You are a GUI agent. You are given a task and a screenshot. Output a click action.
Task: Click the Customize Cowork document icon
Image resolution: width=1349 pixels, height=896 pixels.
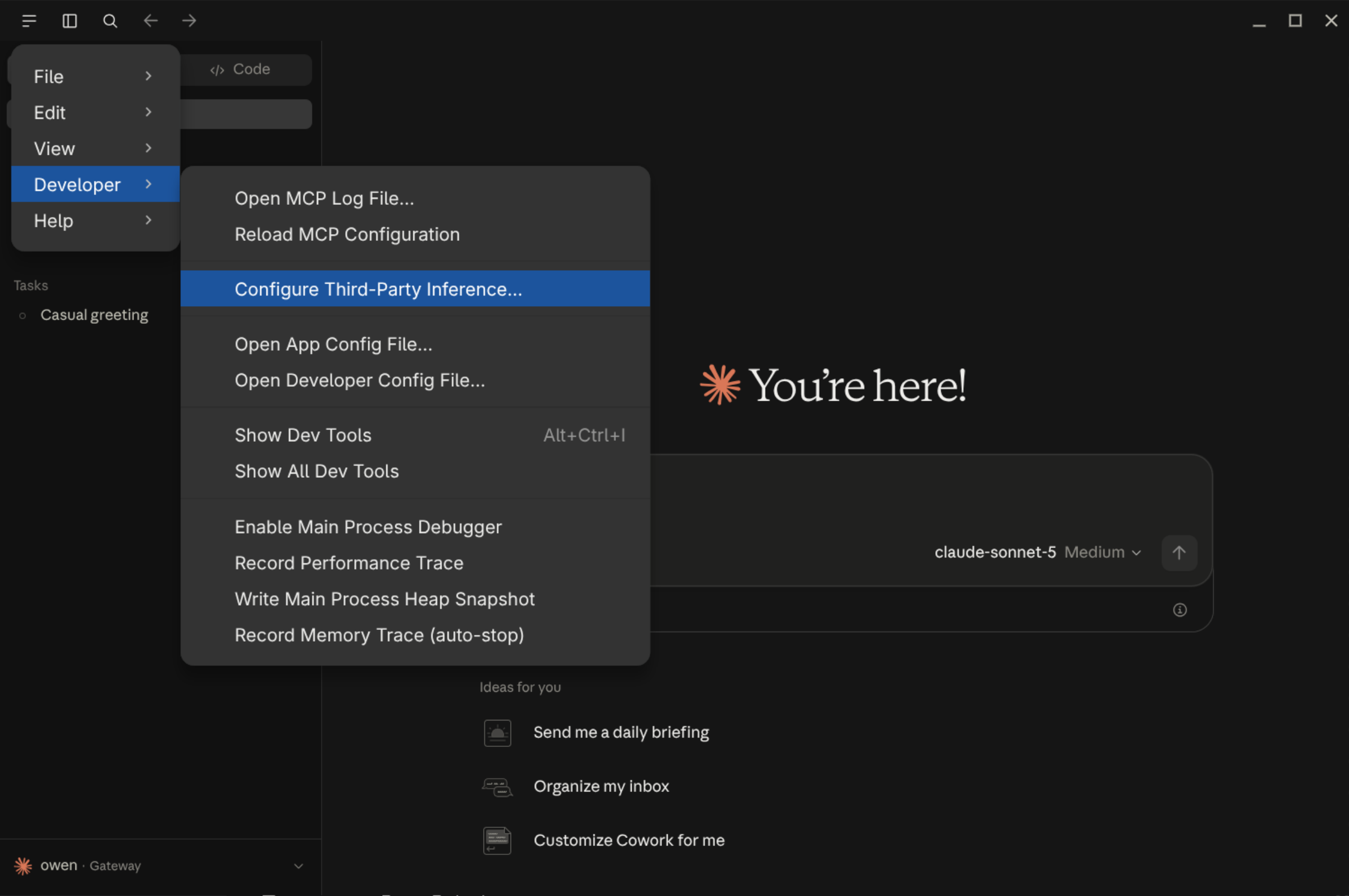497,841
